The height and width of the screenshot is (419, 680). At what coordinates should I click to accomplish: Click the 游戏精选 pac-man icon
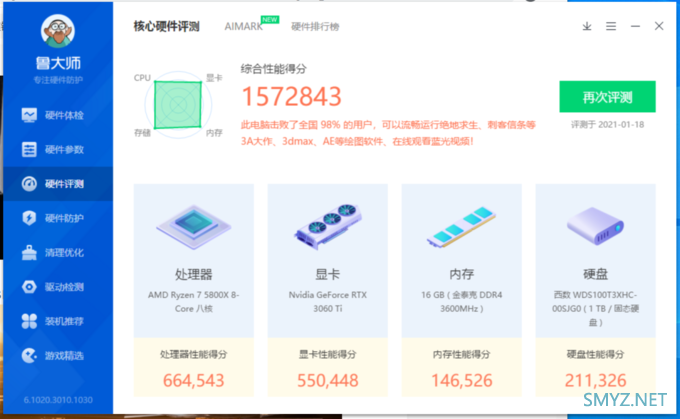pyautogui.click(x=29, y=356)
